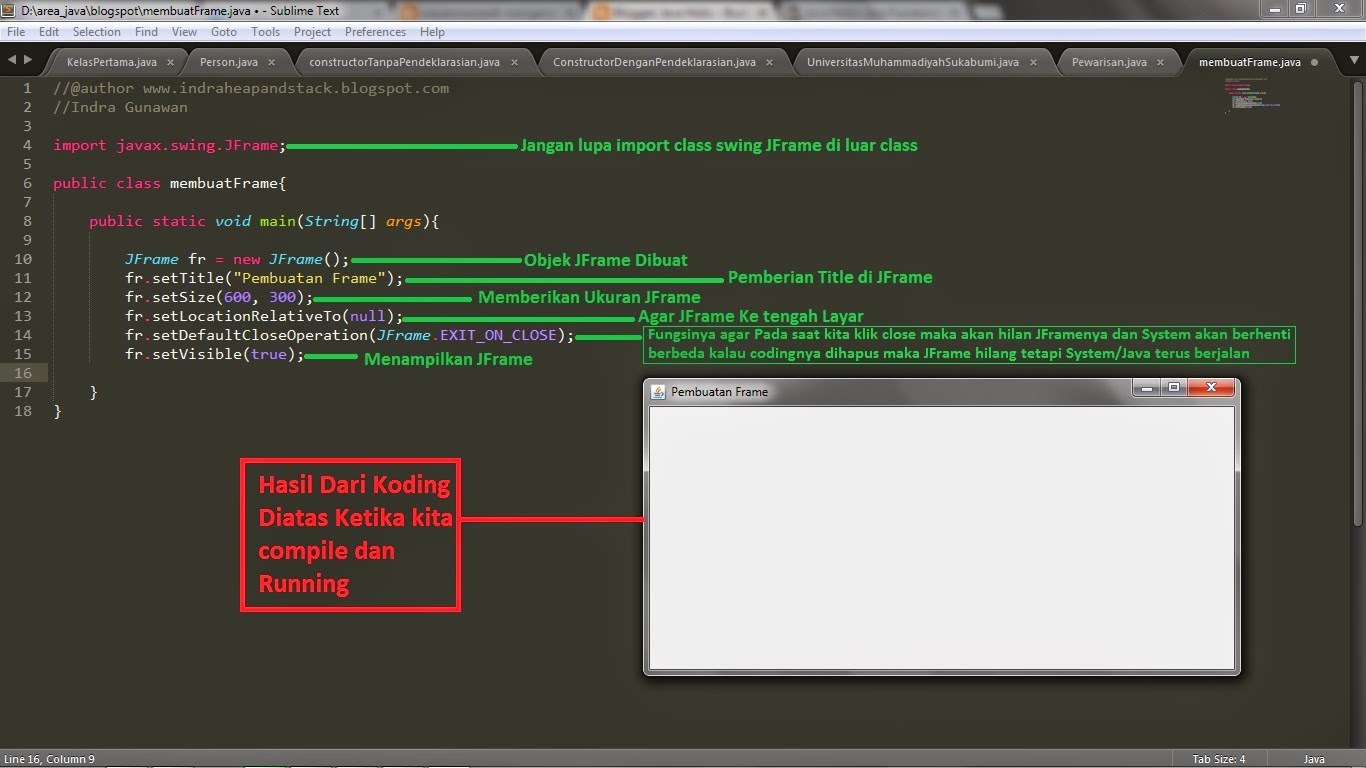Screen dimensions: 1366x768
Task: Close the constructorTanpaPendeklarasian.java tab
Action: pos(515,62)
